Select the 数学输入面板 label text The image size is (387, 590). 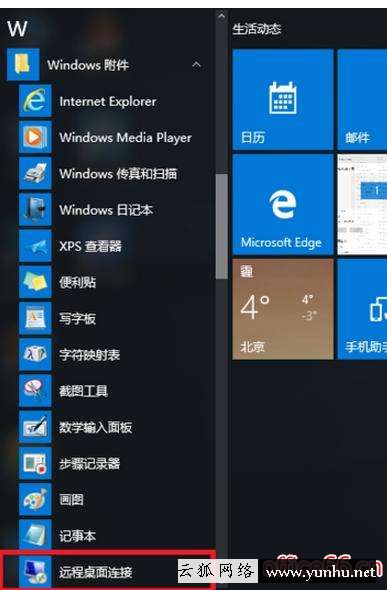coord(96,427)
